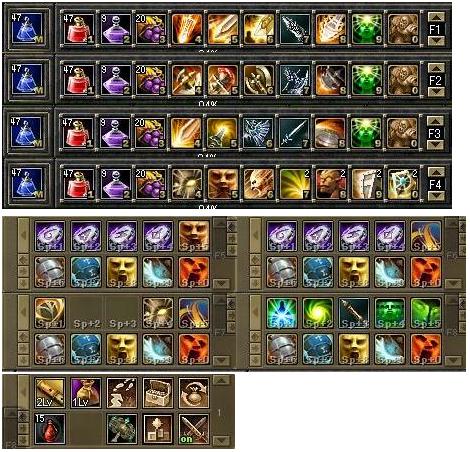Select the footprints tracking icon

[122, 393]
